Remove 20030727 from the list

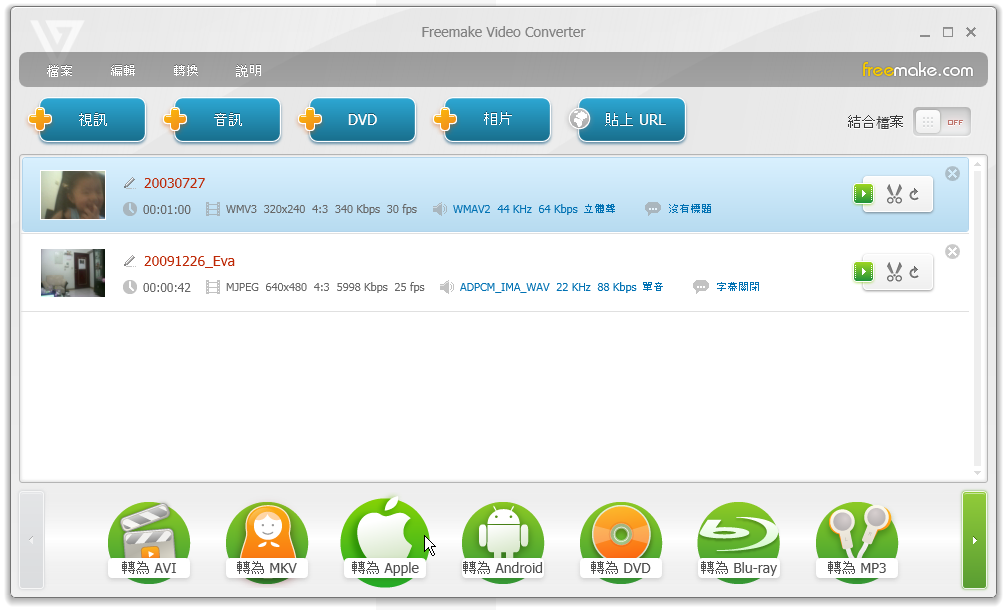click(952, 173)
